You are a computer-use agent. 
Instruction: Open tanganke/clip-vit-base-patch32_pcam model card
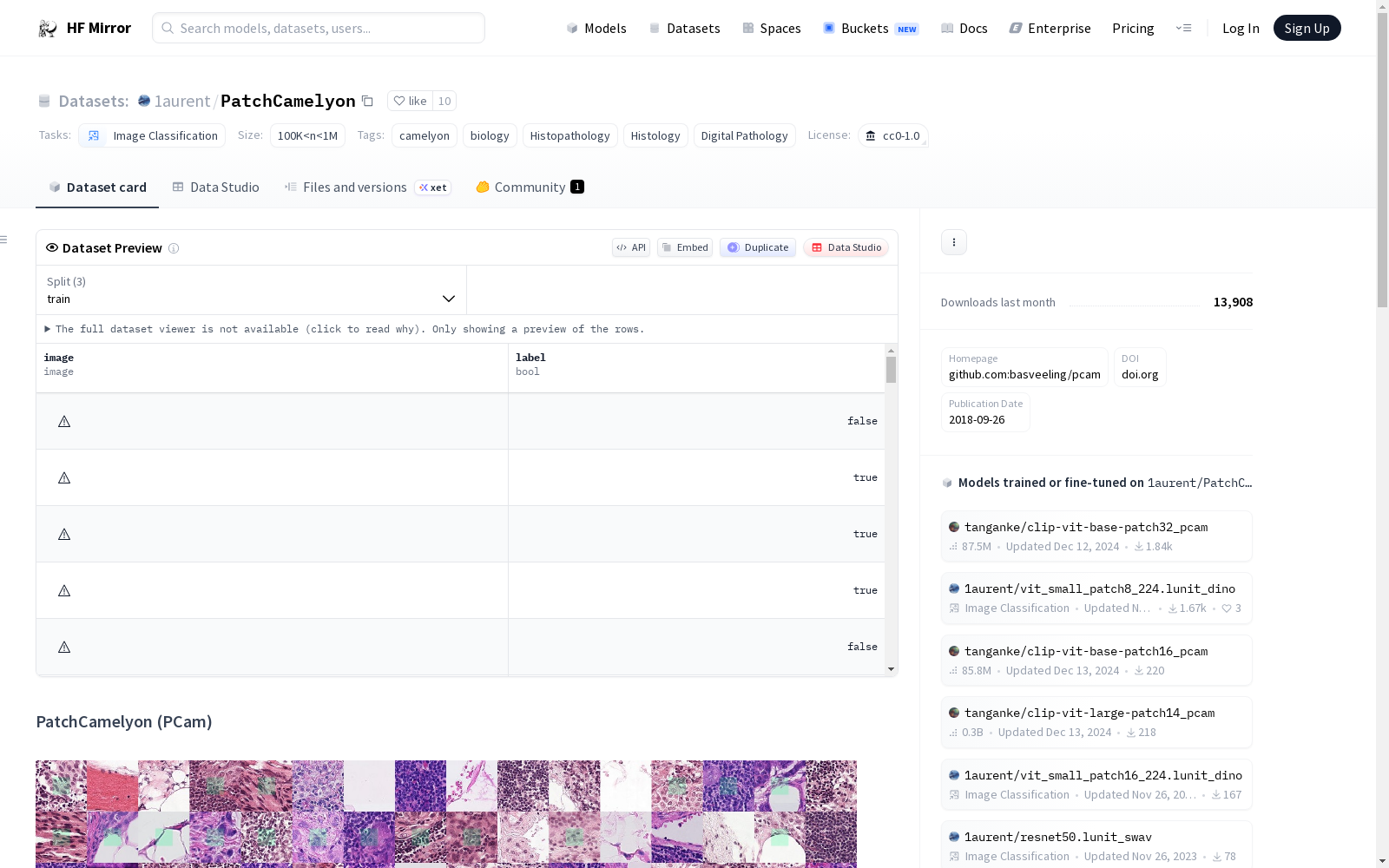pos(1096,536)
